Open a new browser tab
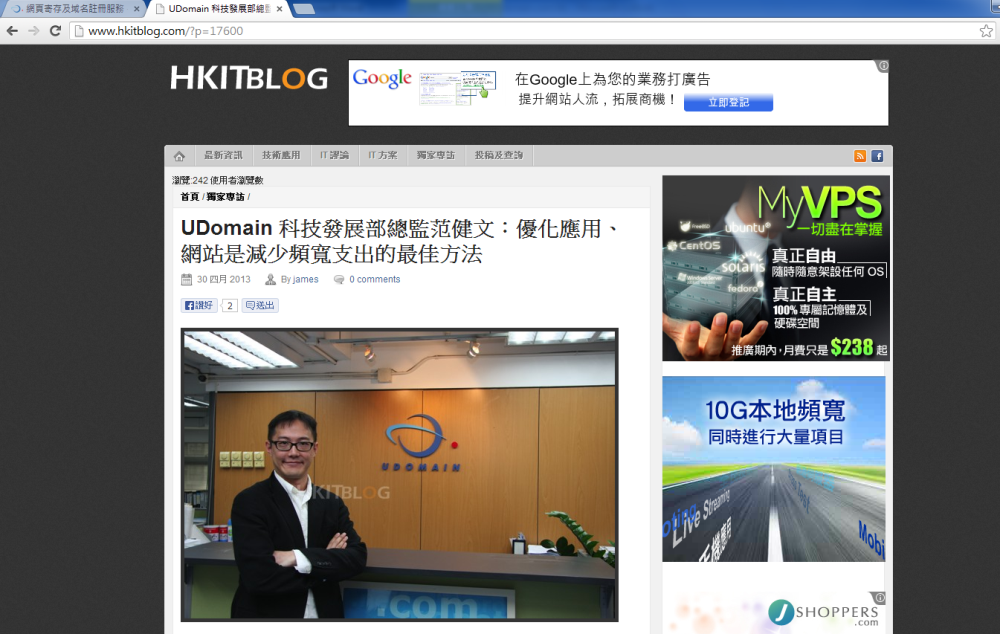The width and height of the screenshot is (1000, 634). (304, 9)
